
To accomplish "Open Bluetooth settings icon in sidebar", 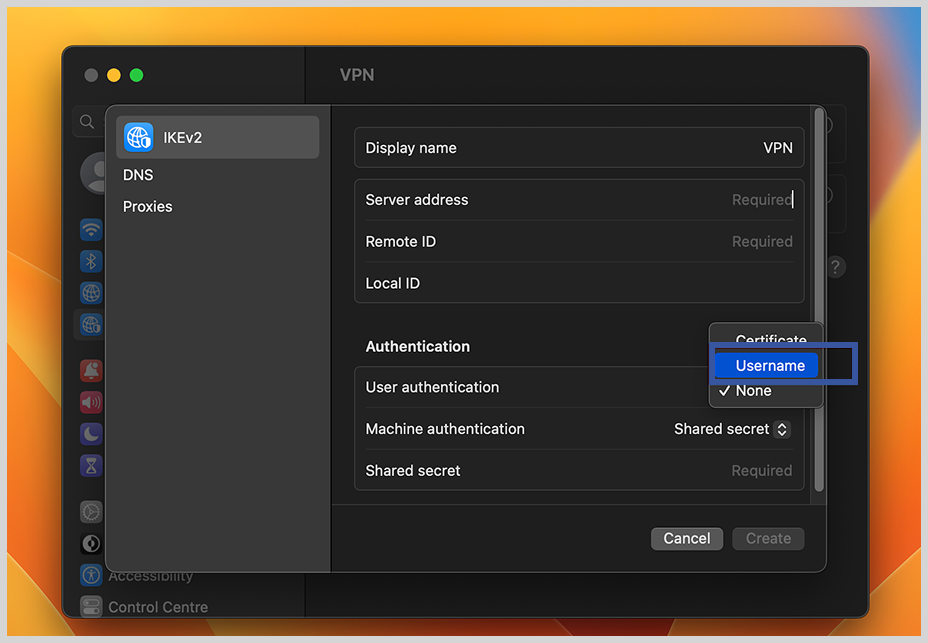I will pos(91,261).
